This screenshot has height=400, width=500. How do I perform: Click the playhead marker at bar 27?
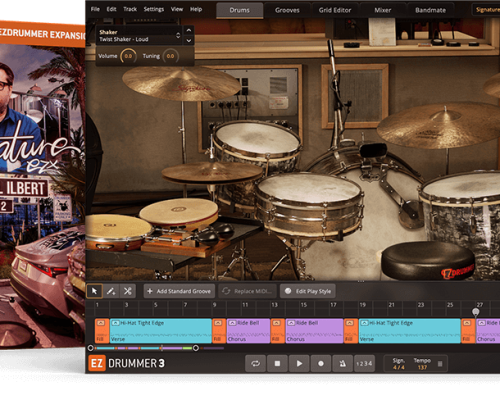click(x=476, y=312)
